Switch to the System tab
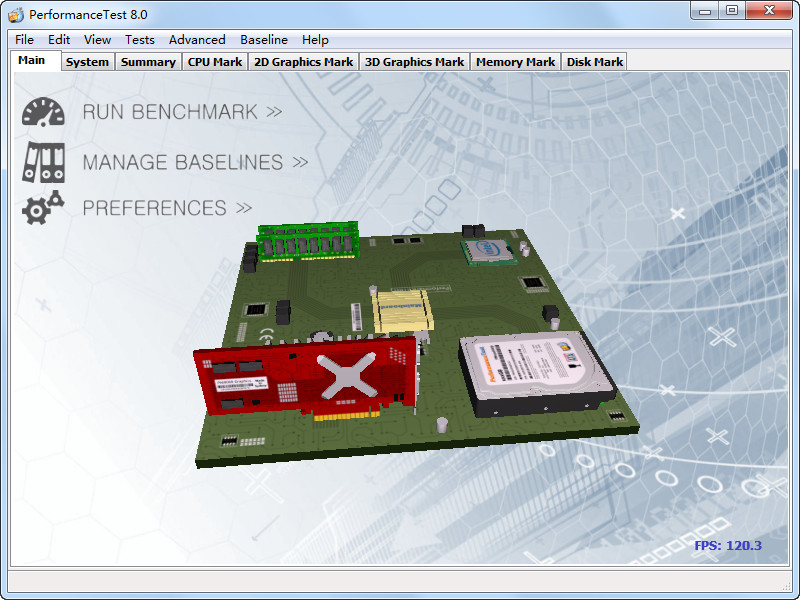Image resolution: width=800 pixels, height=600 pixels. 87,62
